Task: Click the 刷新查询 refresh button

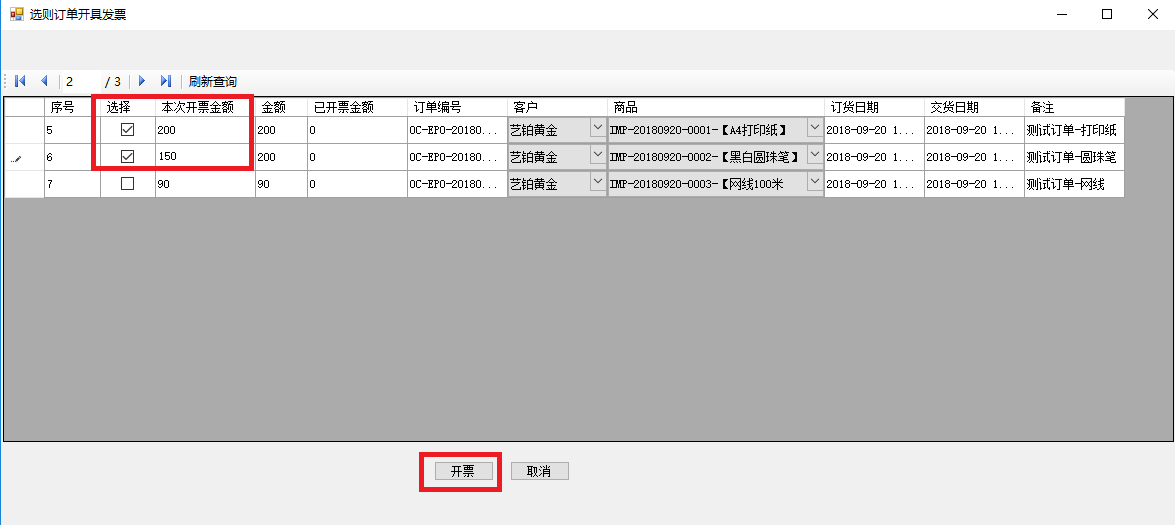Action: coord(213,81)
